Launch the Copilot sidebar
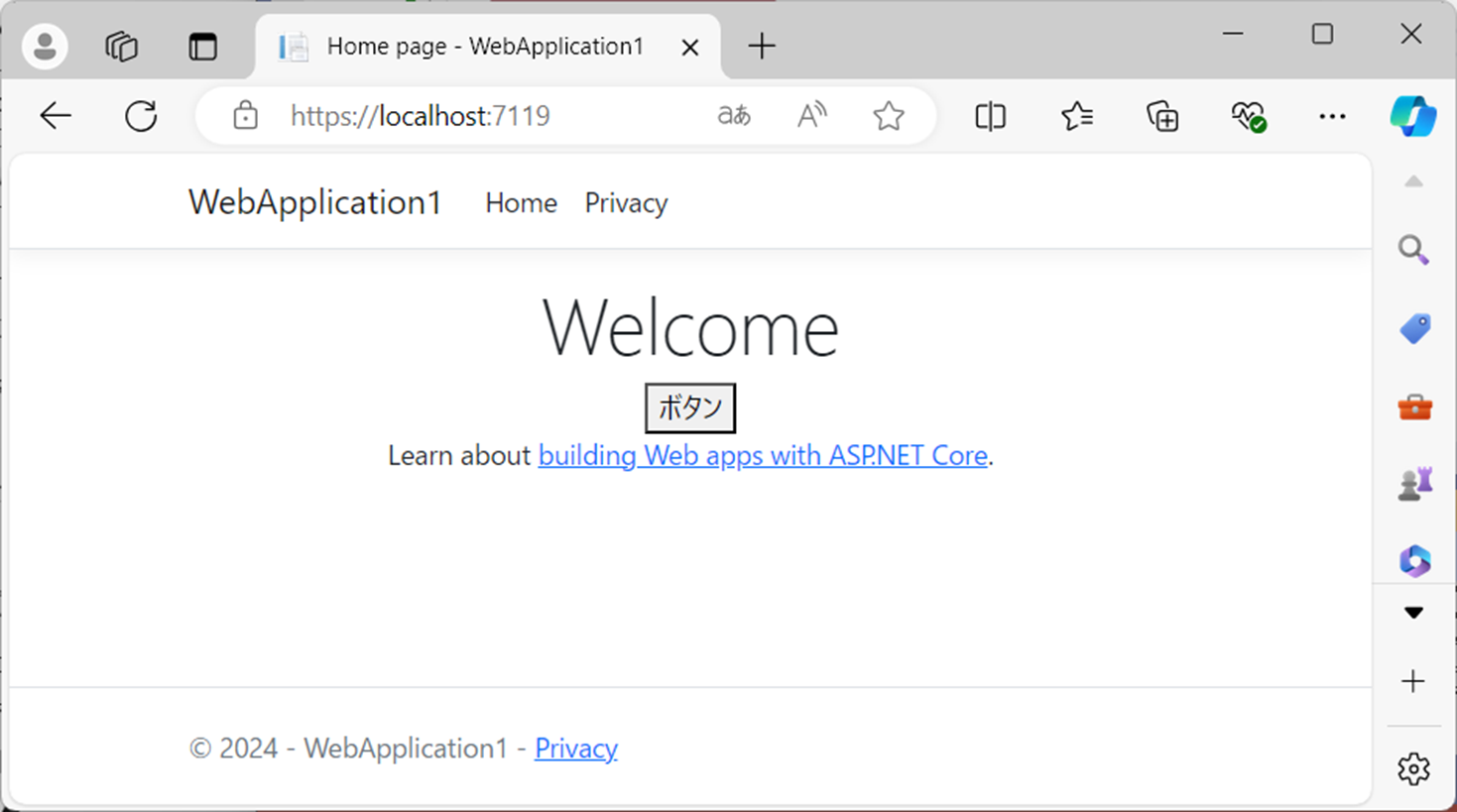 tap(1413, 116)
